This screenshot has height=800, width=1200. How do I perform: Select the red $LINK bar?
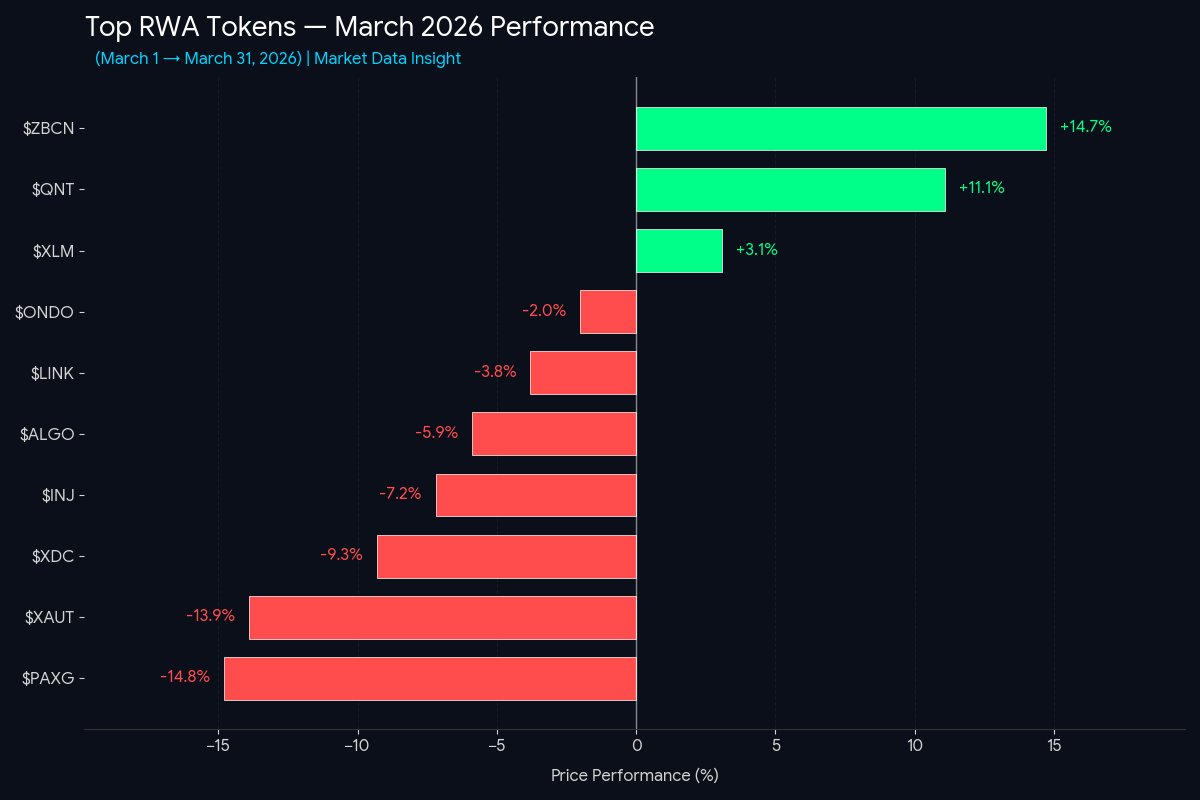pyautogui.click(x=583, y=373)
